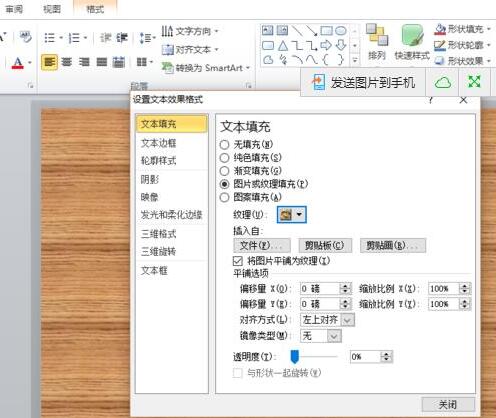
Task: Open the 视图 view tab
Action: (52, 9)
